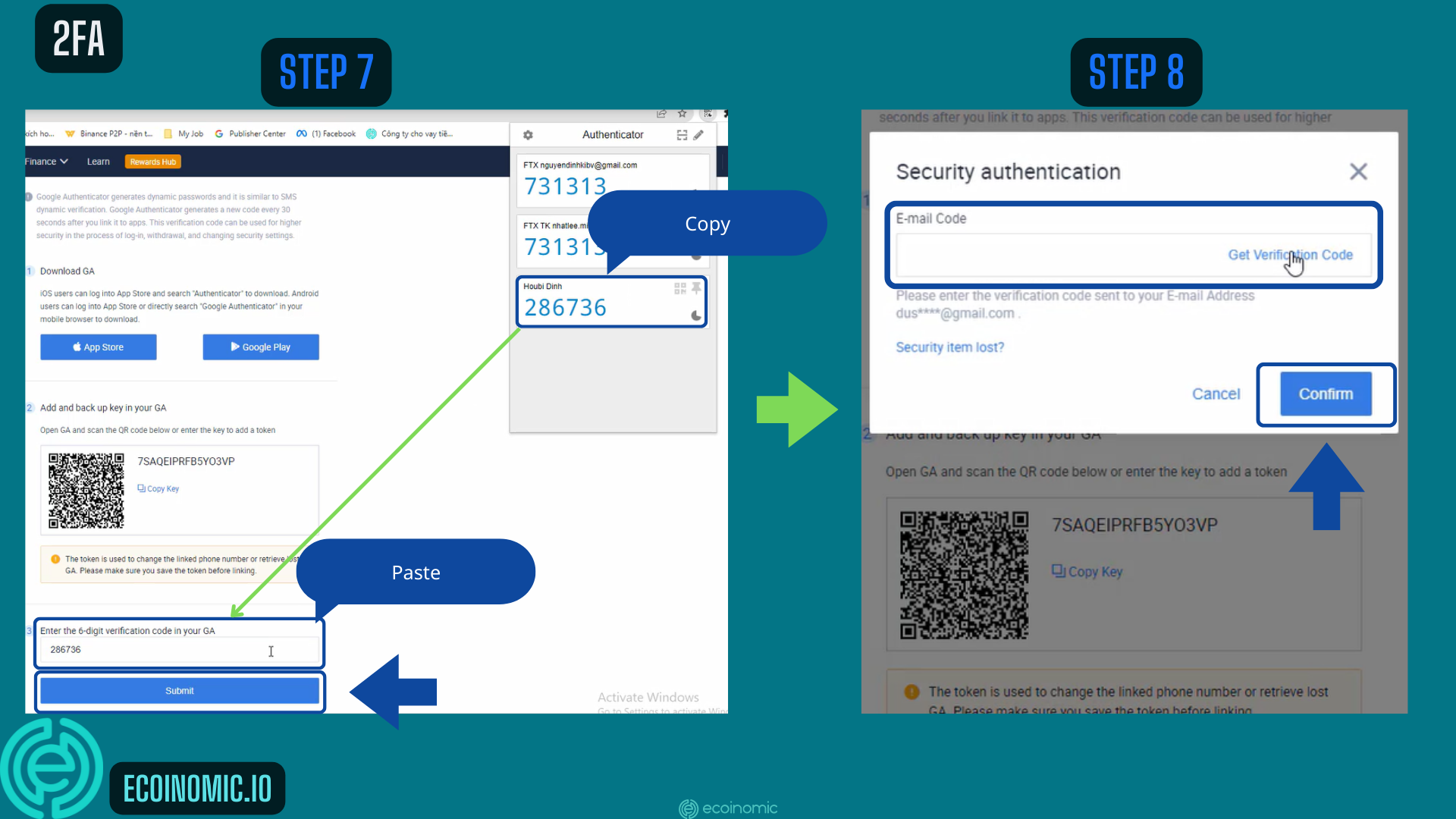Click the Rewards Hub menu tab

pyautogui.click(x=152, y=161)
